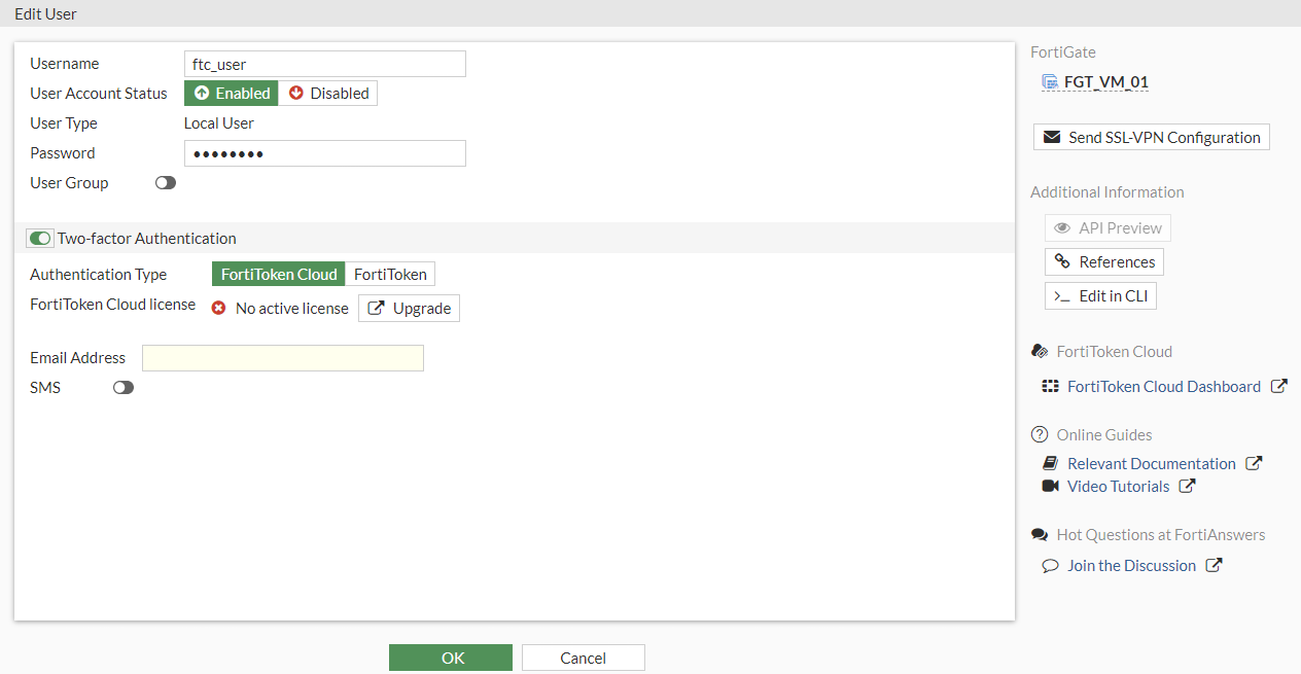Image resolution: width=1301 pixels, height=674 pixels.
Task: Click the chain-link icon on References
Action: (x=1061, y=261)
